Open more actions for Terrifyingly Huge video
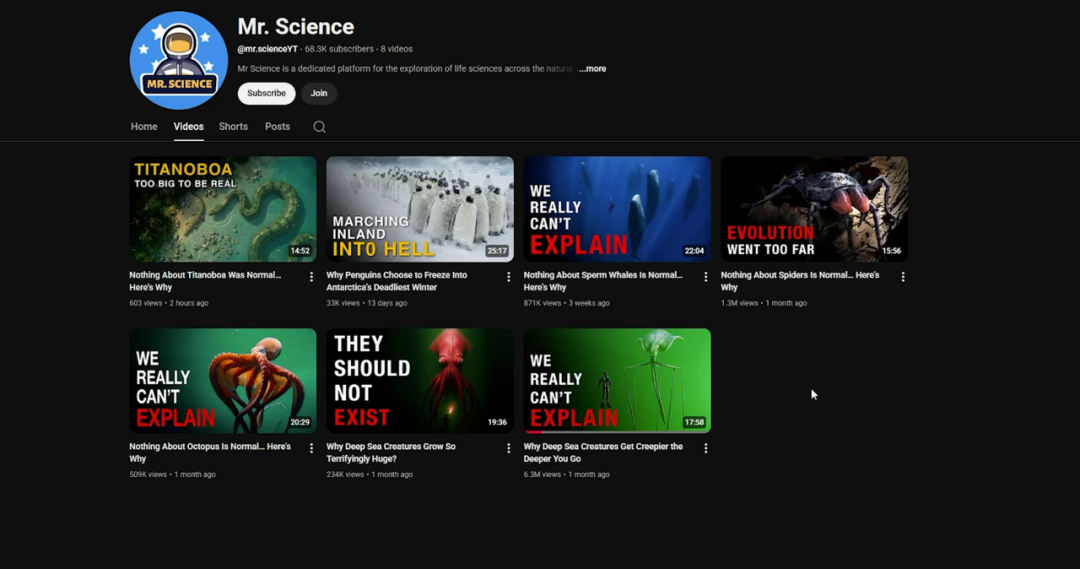 pyautogui.click(x=508, y=449)
